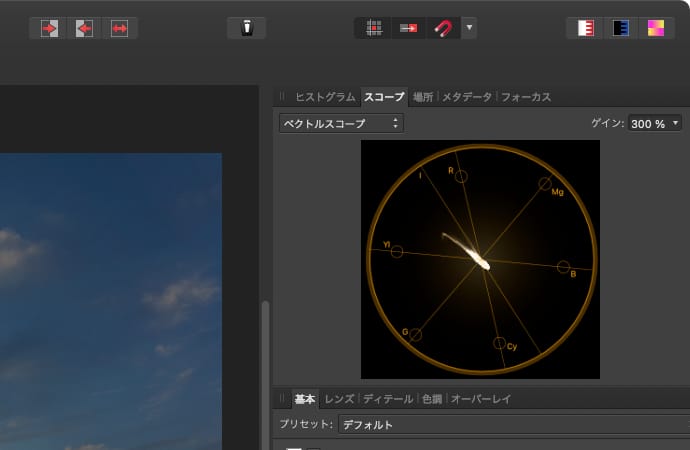Open the snapping options dropdown arrow

click(x=469, y=28)
